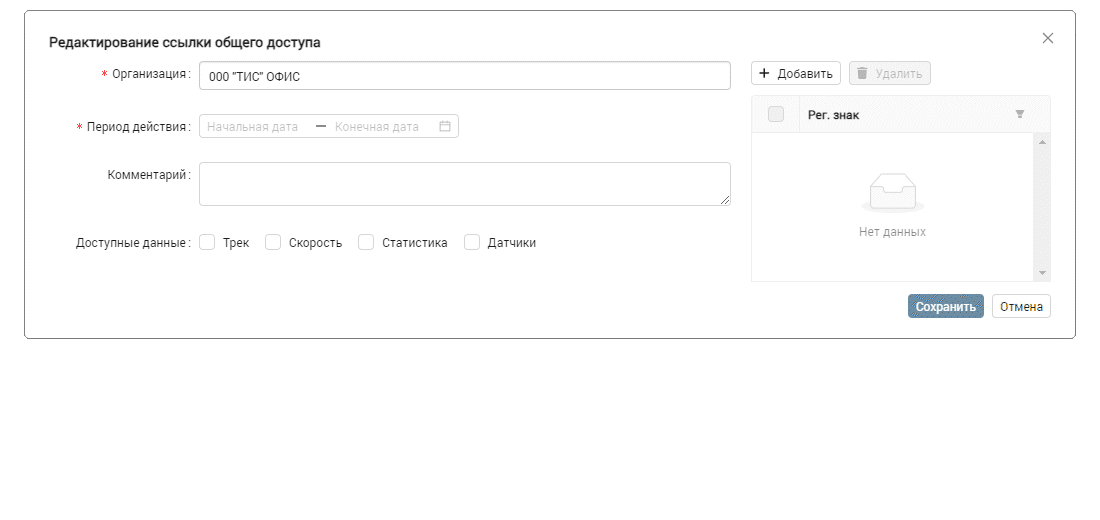Click the table scrollbar up arrow

coord(1042,142)
